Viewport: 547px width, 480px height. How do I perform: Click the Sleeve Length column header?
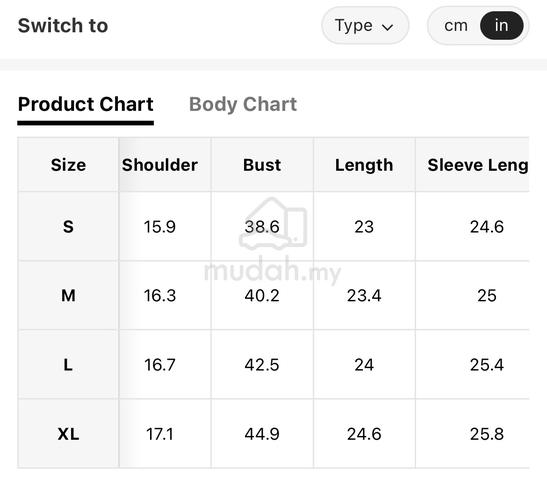pyautogui.click(x=478, y=165)
